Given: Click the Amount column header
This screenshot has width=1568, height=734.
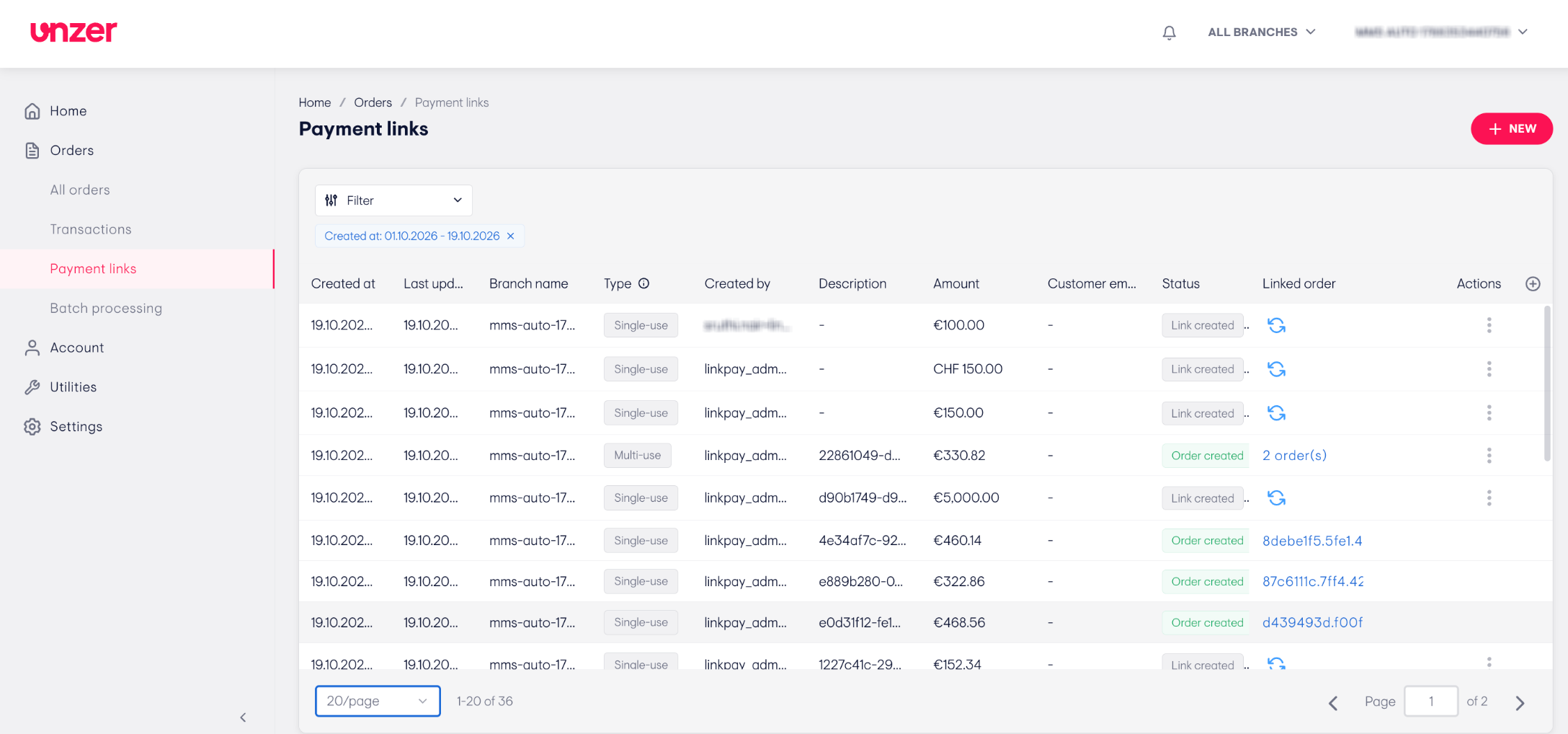Looking at the screenshot, I should pos(955,283).
